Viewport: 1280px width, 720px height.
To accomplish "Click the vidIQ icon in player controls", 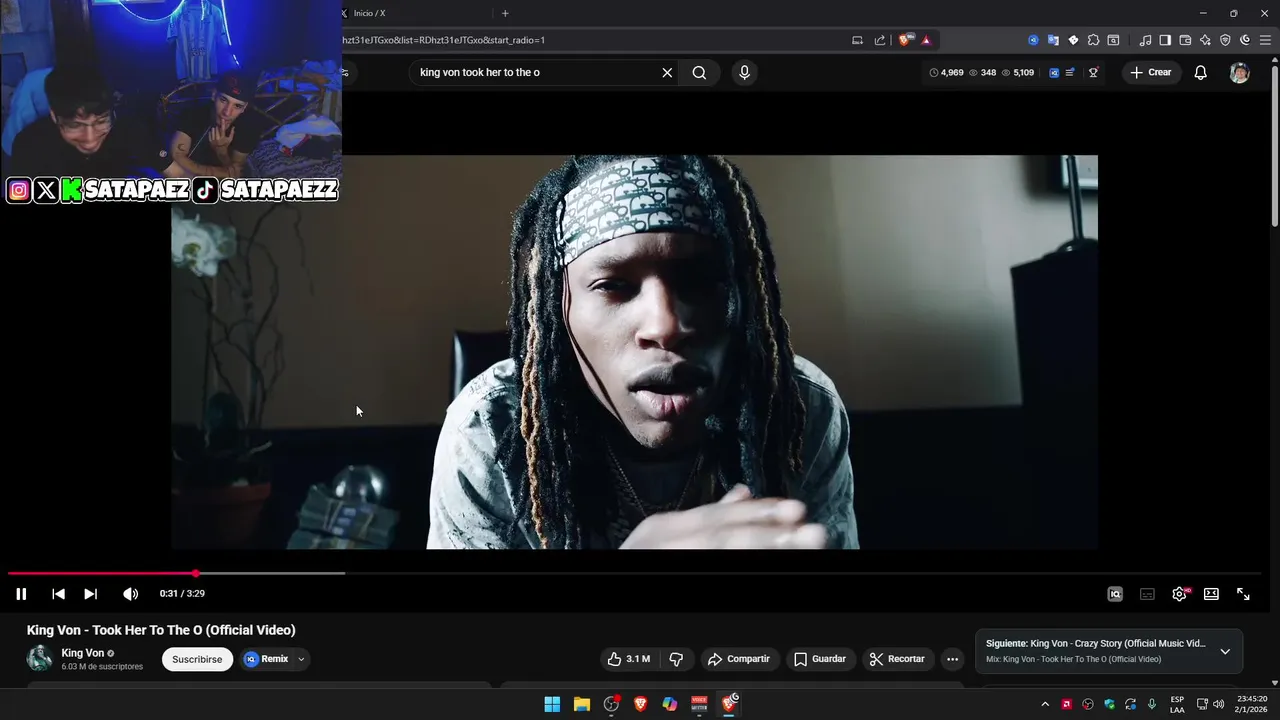I will [x=1115, y=594].
